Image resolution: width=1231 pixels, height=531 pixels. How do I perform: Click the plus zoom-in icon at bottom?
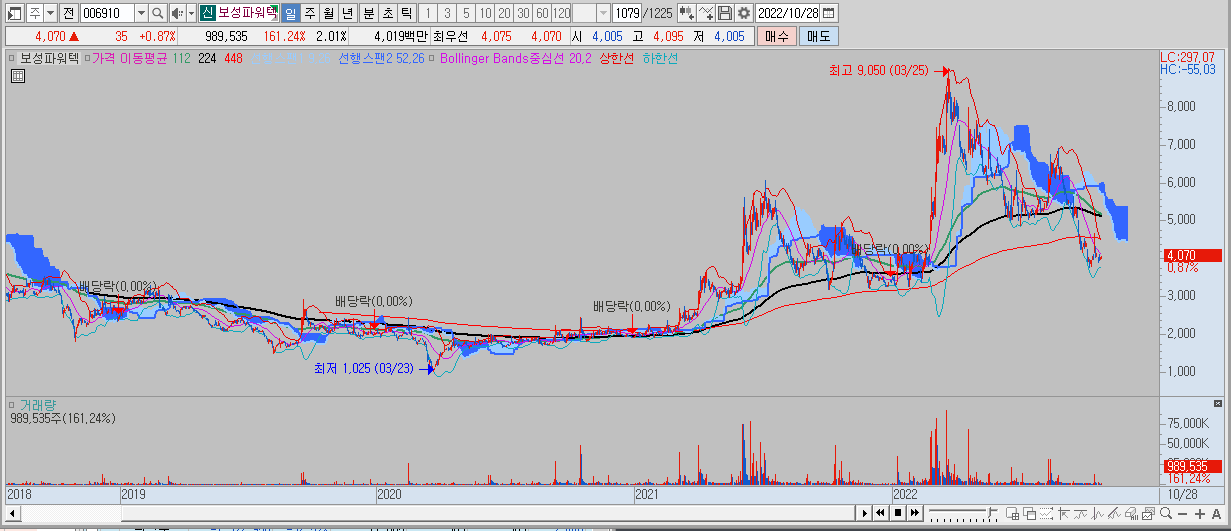(x=1200, y=513)
